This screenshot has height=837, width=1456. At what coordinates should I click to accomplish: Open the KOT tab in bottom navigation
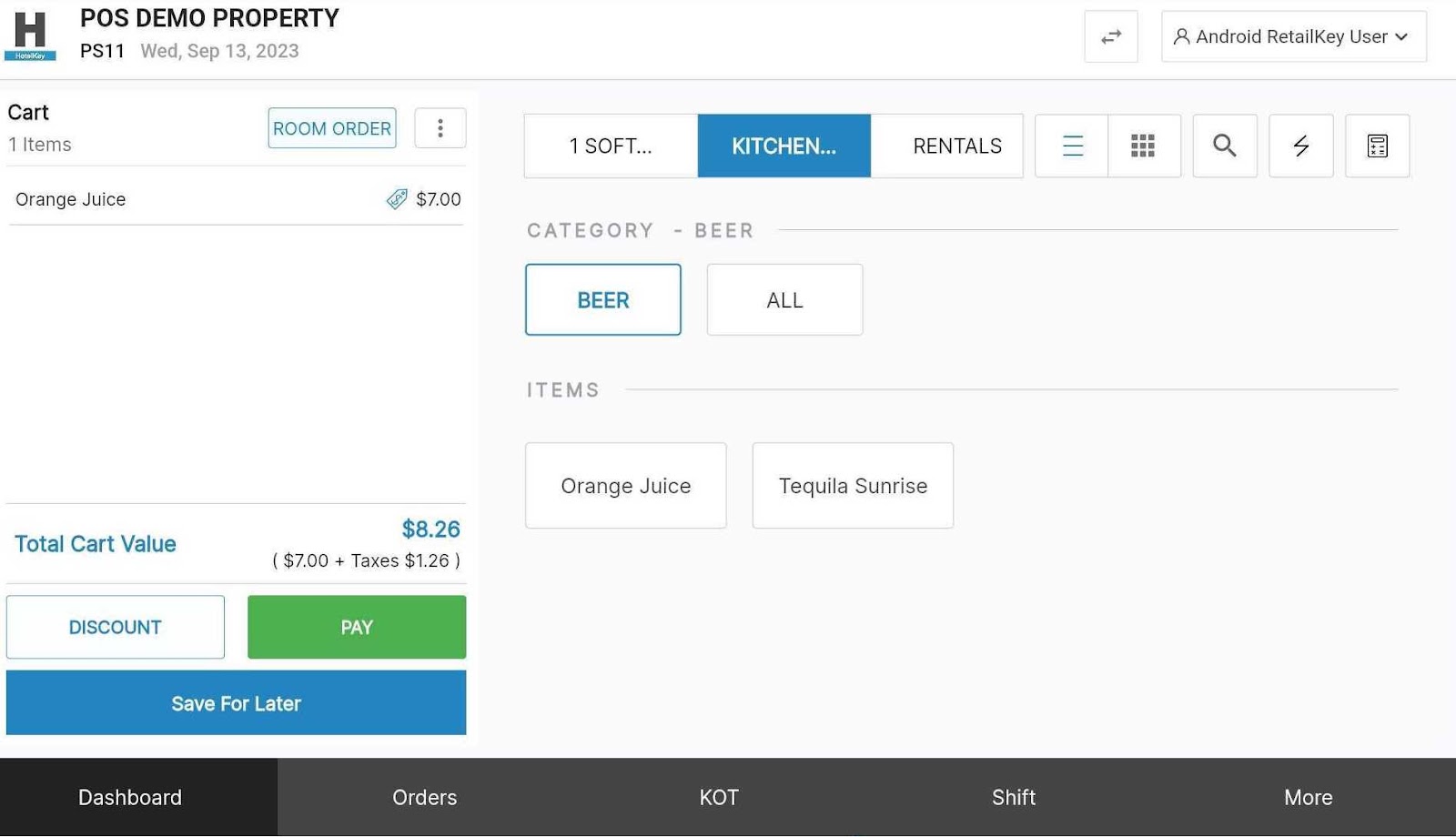(718, 797)
